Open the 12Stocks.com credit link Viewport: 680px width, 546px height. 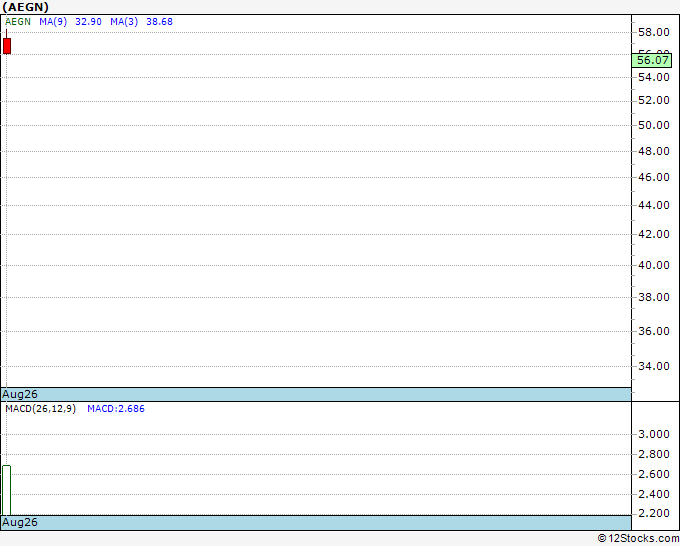click(x=638, y=539)
